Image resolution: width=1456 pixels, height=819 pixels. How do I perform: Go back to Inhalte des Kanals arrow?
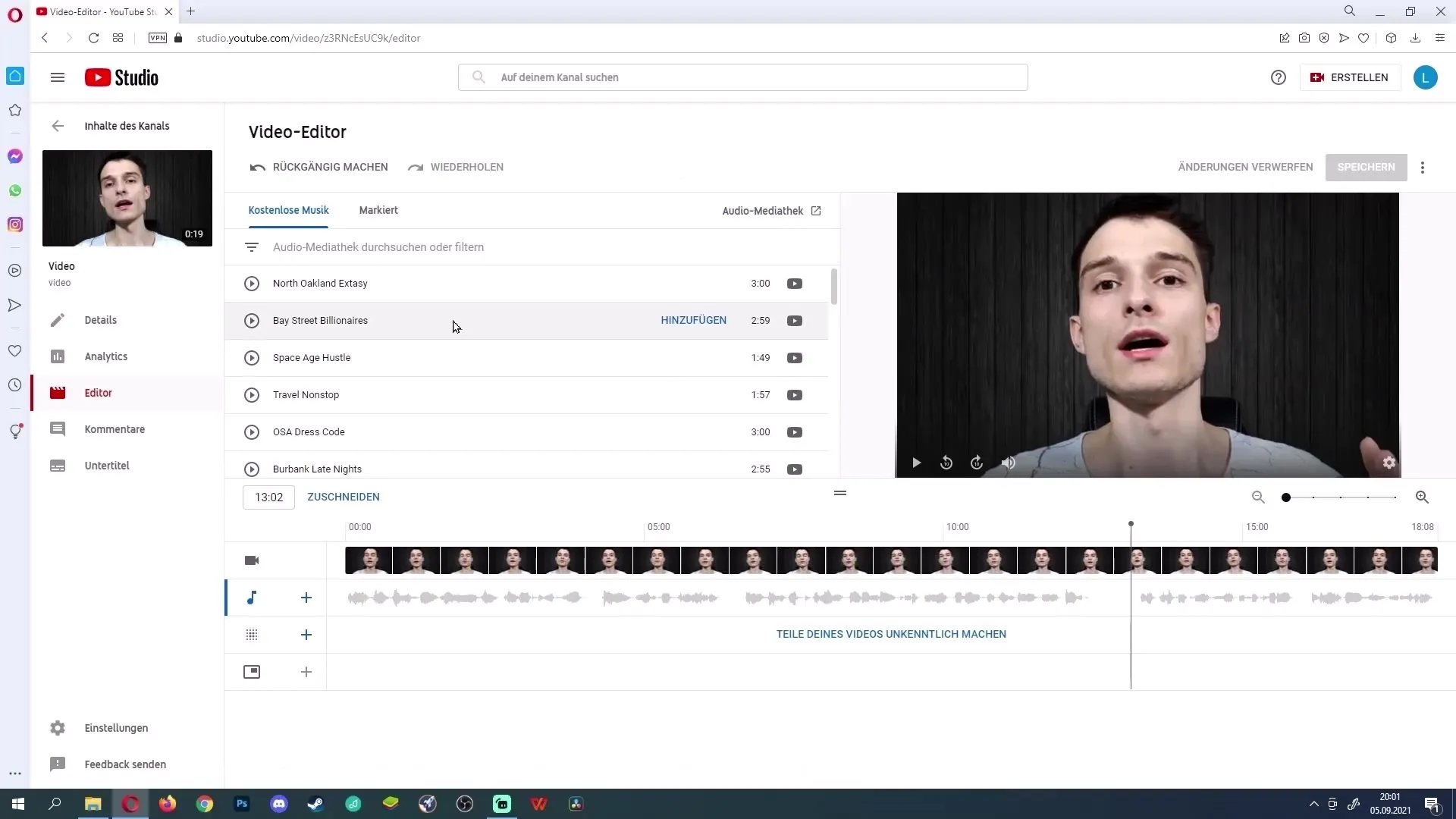pos(58,126)
